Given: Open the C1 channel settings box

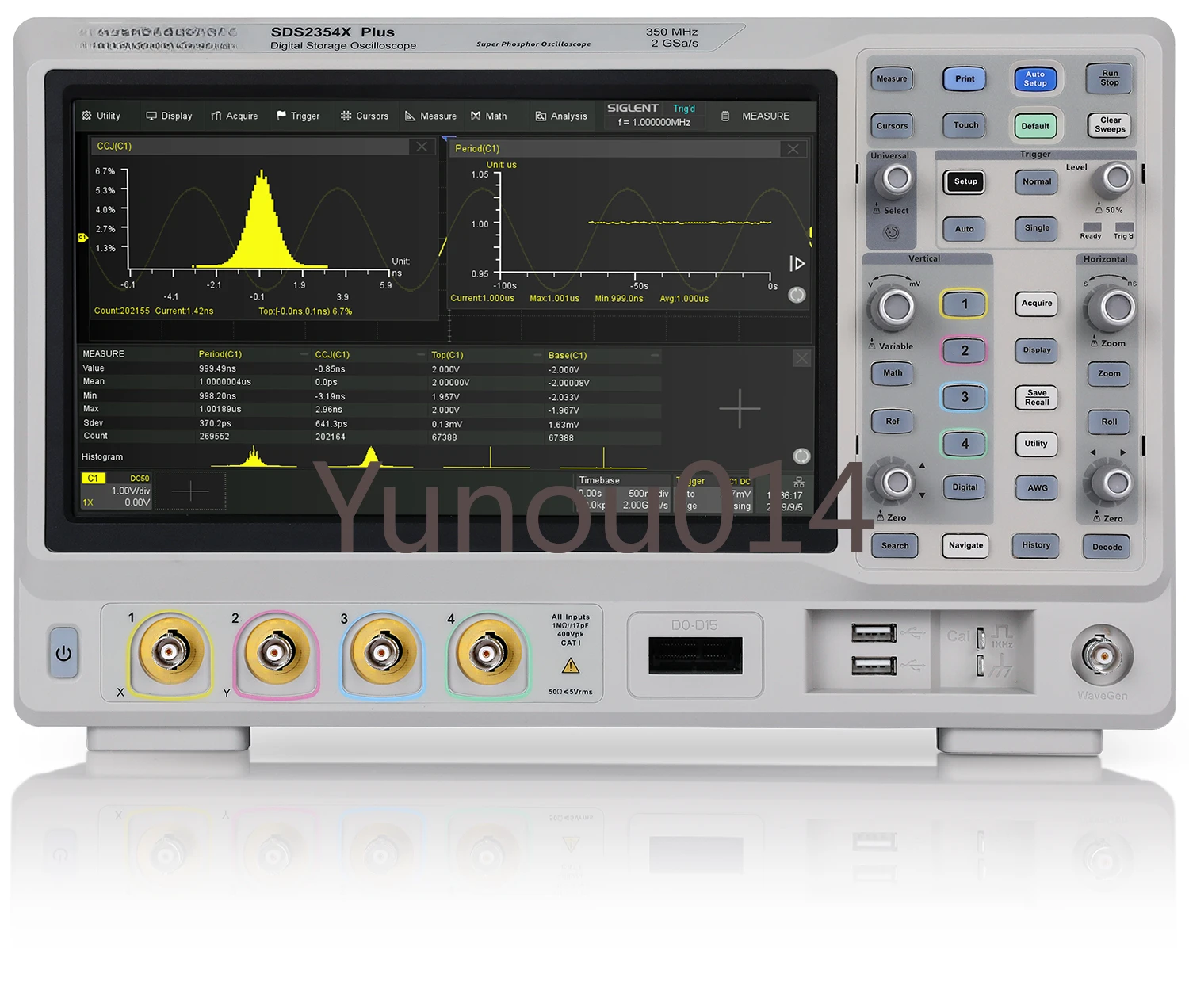Looking at the screenshot, I should point(116,491).
